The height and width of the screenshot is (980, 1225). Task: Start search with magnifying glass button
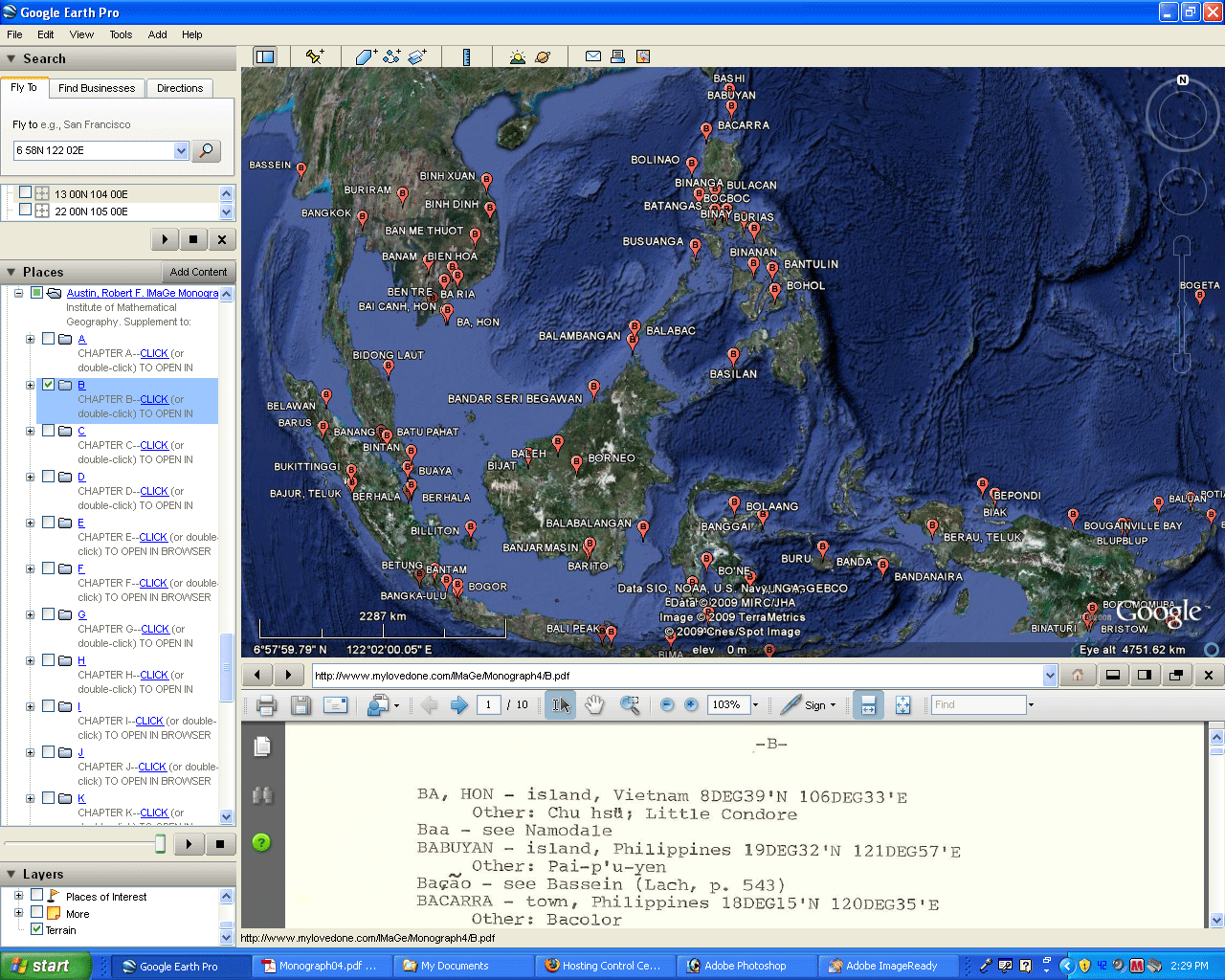[x=206, y=150]
